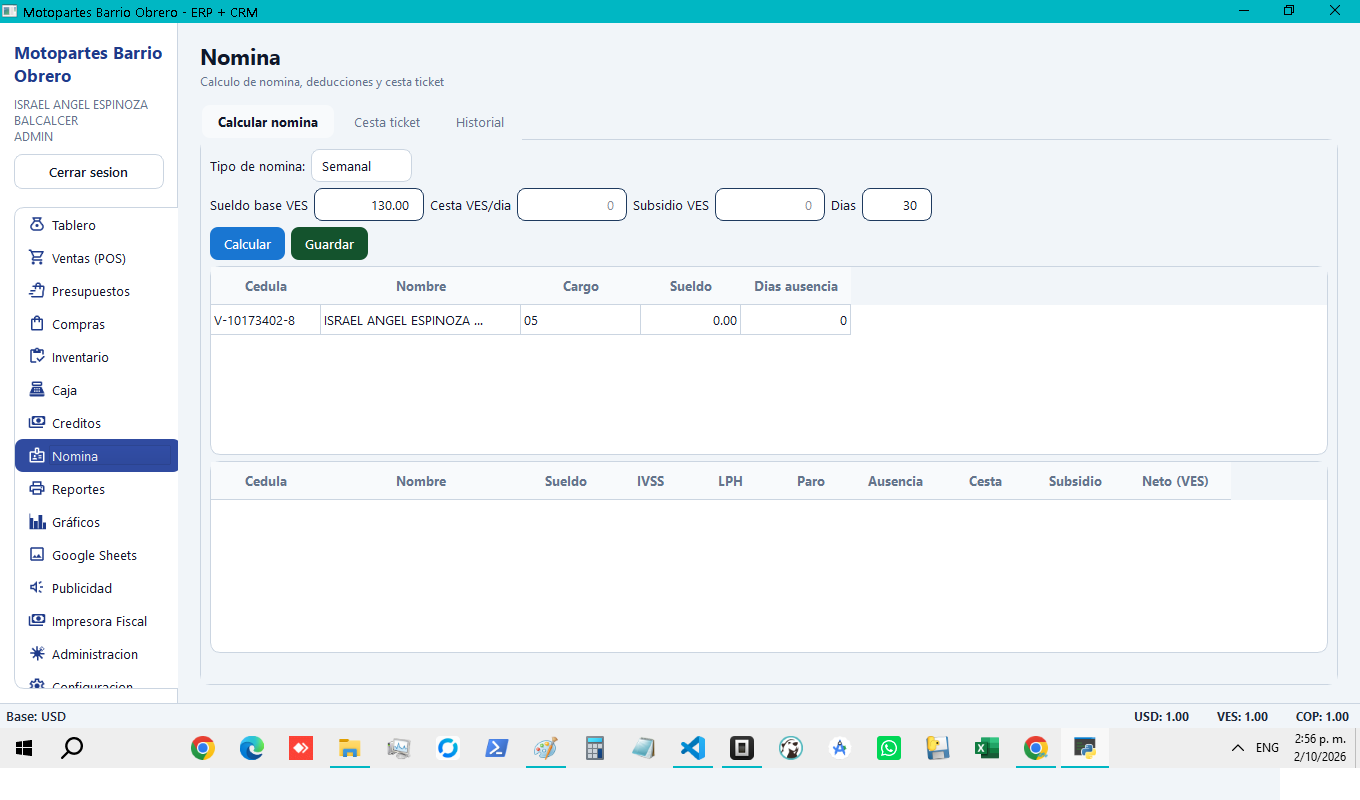Viewport: 1360px width, 800px height.
Task: Open the Windows Start menu
Action: click(x=24, y=748)
